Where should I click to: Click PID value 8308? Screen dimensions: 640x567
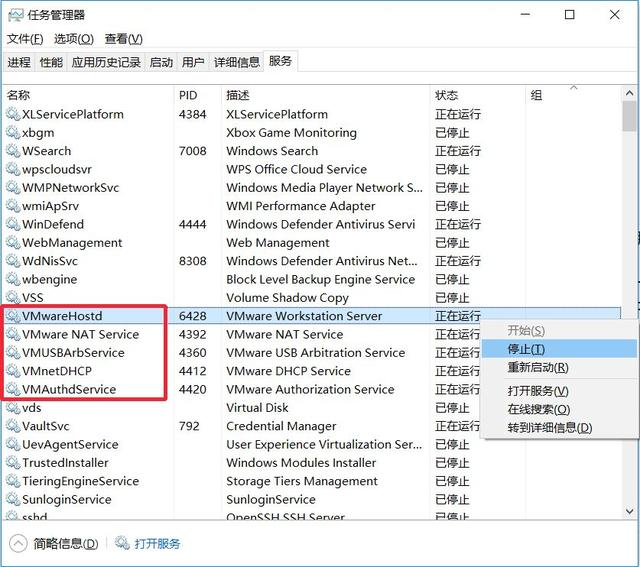[x=192, y=261]
